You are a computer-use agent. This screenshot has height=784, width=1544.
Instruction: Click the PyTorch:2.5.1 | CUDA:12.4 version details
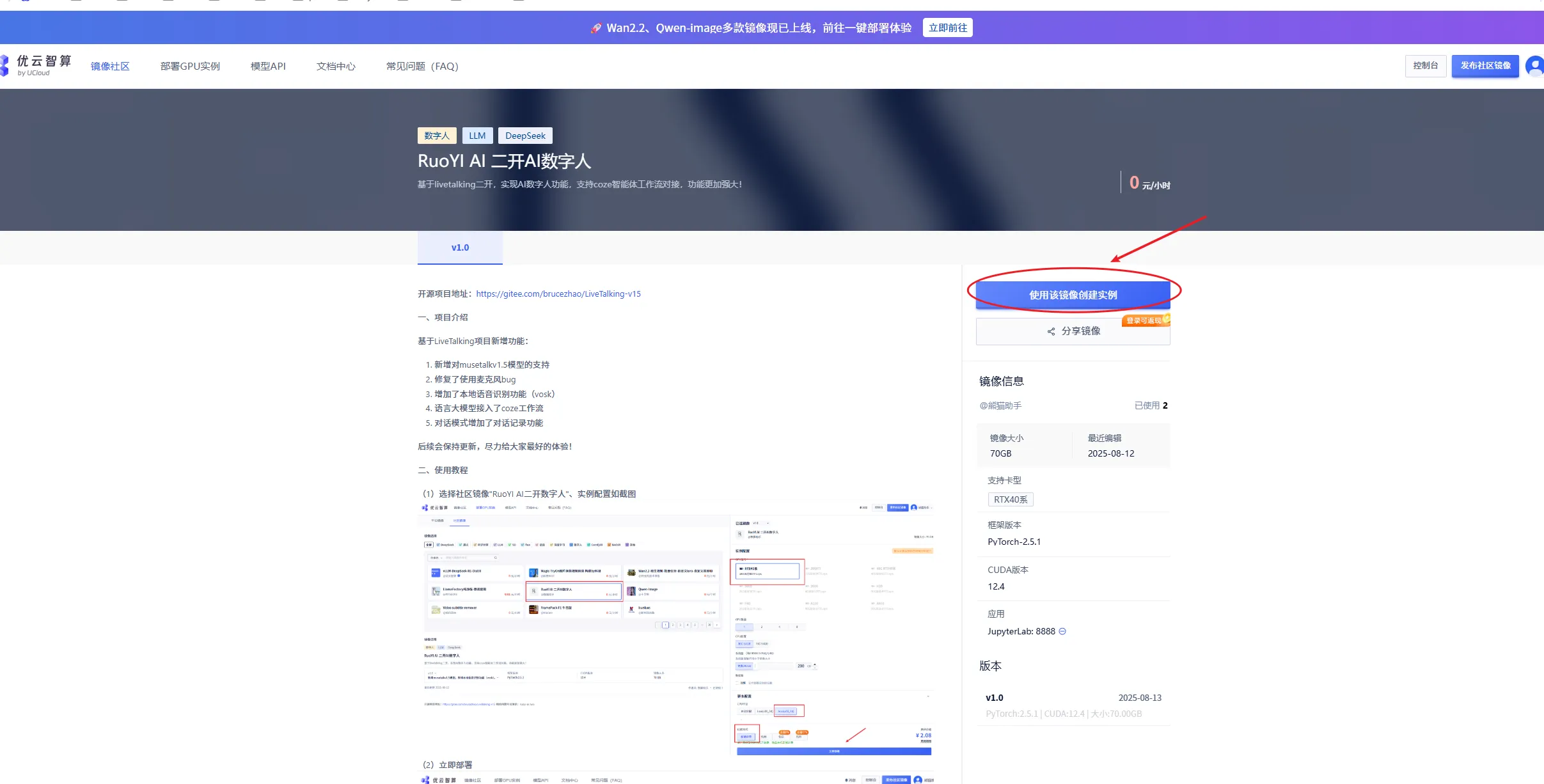click(x=1063, y=714)
